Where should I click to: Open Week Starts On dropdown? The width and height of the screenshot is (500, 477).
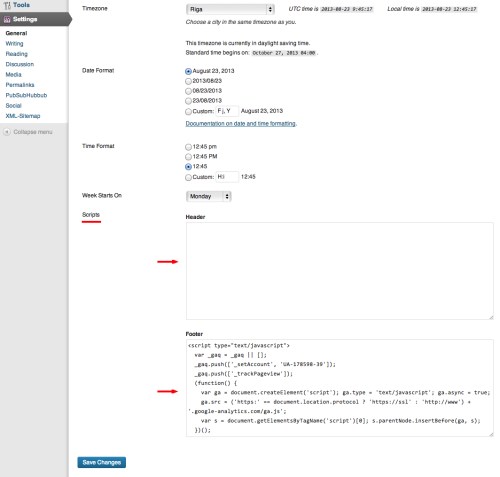pos(209,196)
